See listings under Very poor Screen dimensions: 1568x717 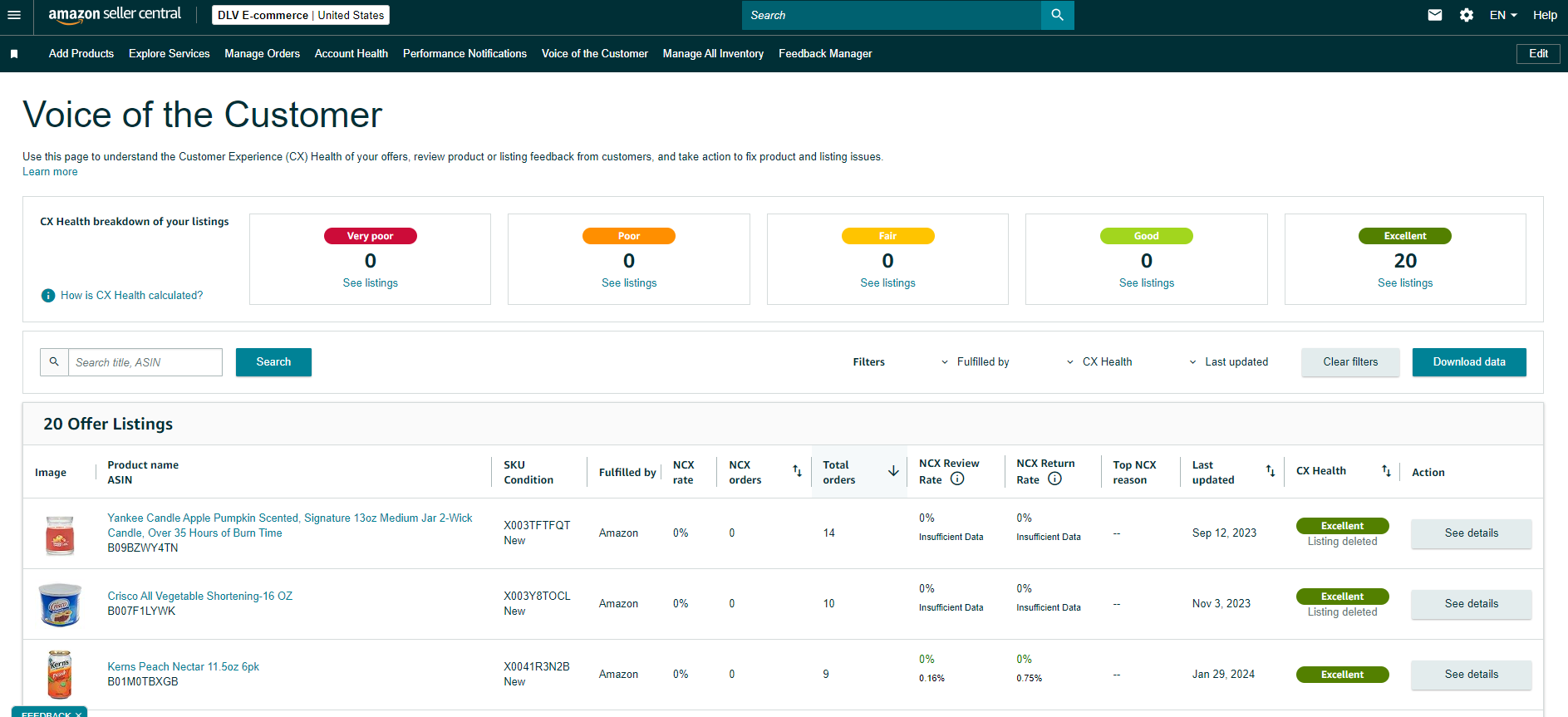pos(371,283)
